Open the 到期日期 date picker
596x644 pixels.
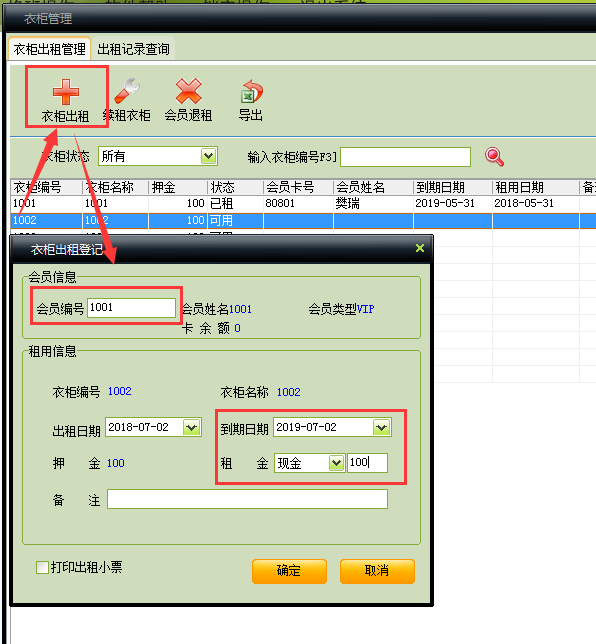click(382, 428)
